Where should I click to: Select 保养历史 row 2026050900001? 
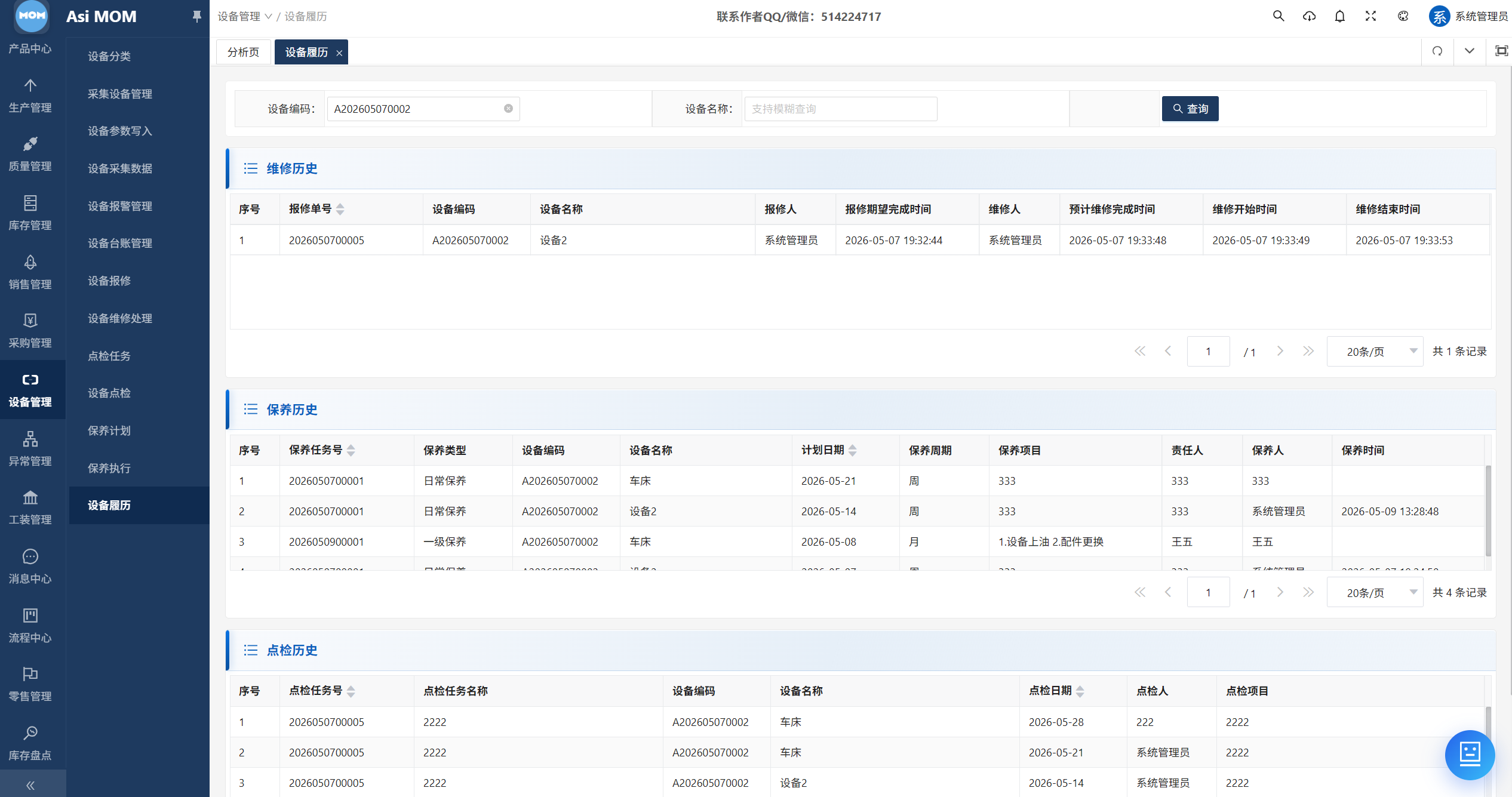pos(858,541)
